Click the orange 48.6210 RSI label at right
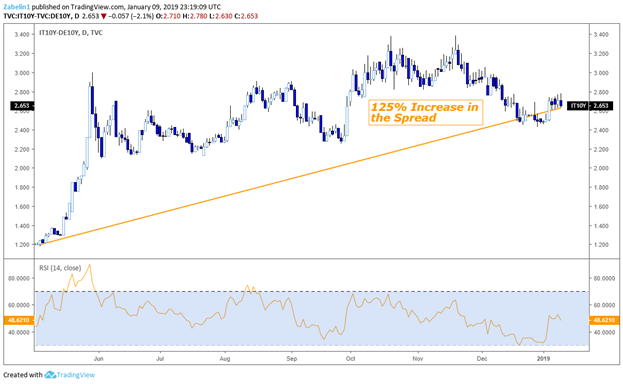This screenshot has width=623, height=384. click(x=604, y=320)
